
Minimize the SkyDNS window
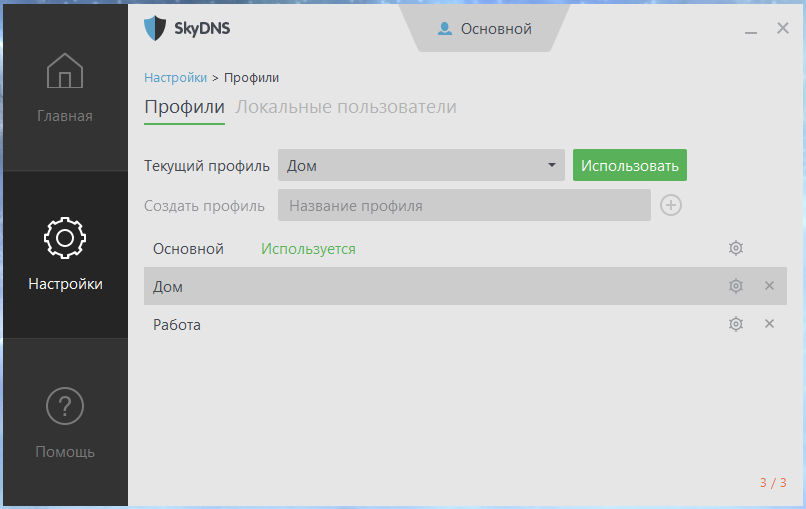click(x=750, y=30)
